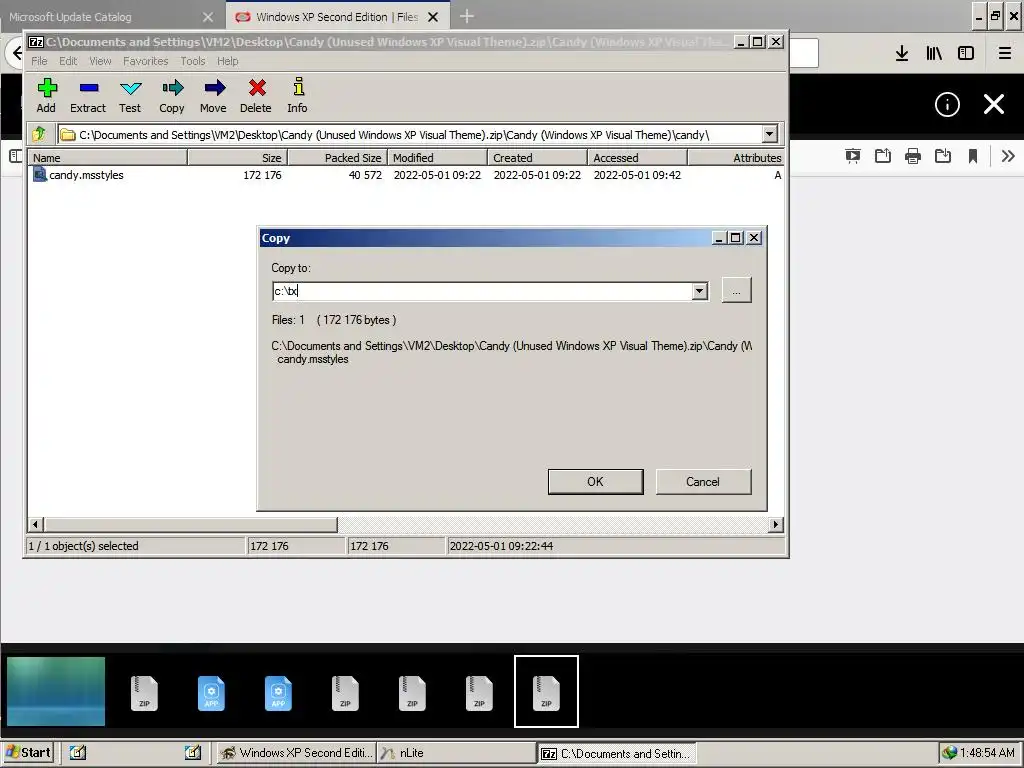Expand the 7-Zip address bar dropdown
Viewport: 1024px width, 768px height.
[x=769, y=135]
